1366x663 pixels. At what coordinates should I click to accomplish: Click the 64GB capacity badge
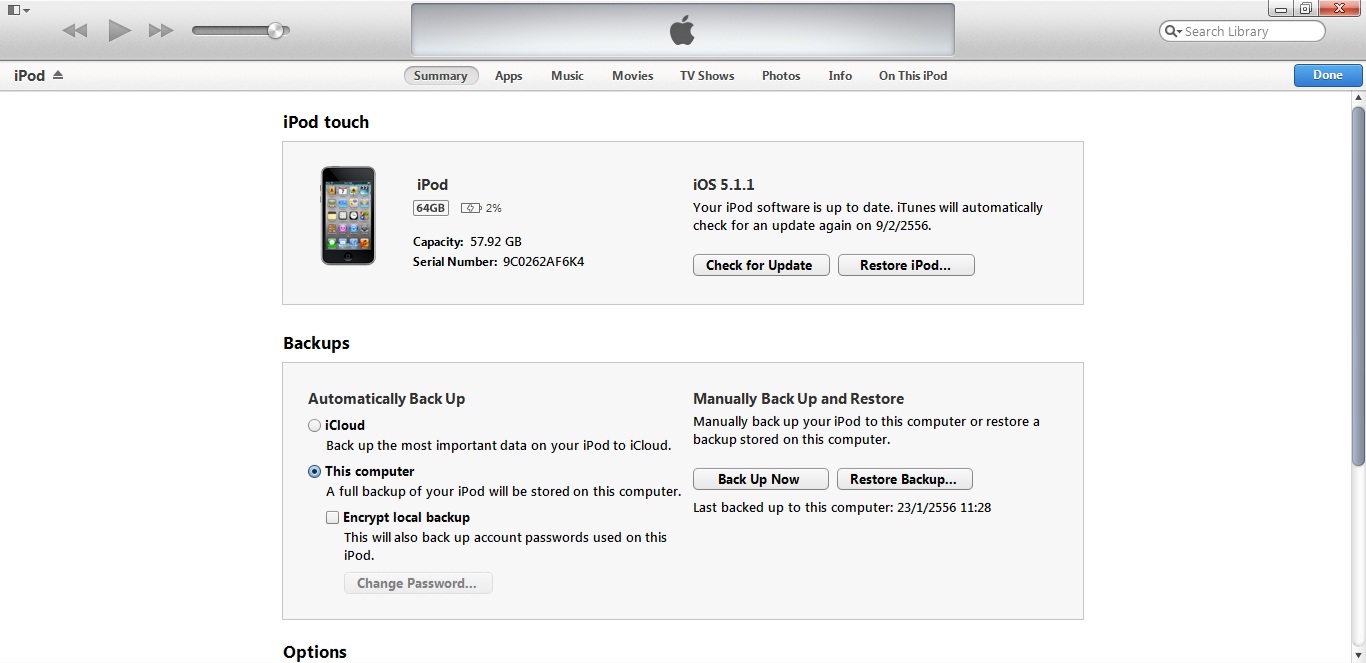[431, 208]
